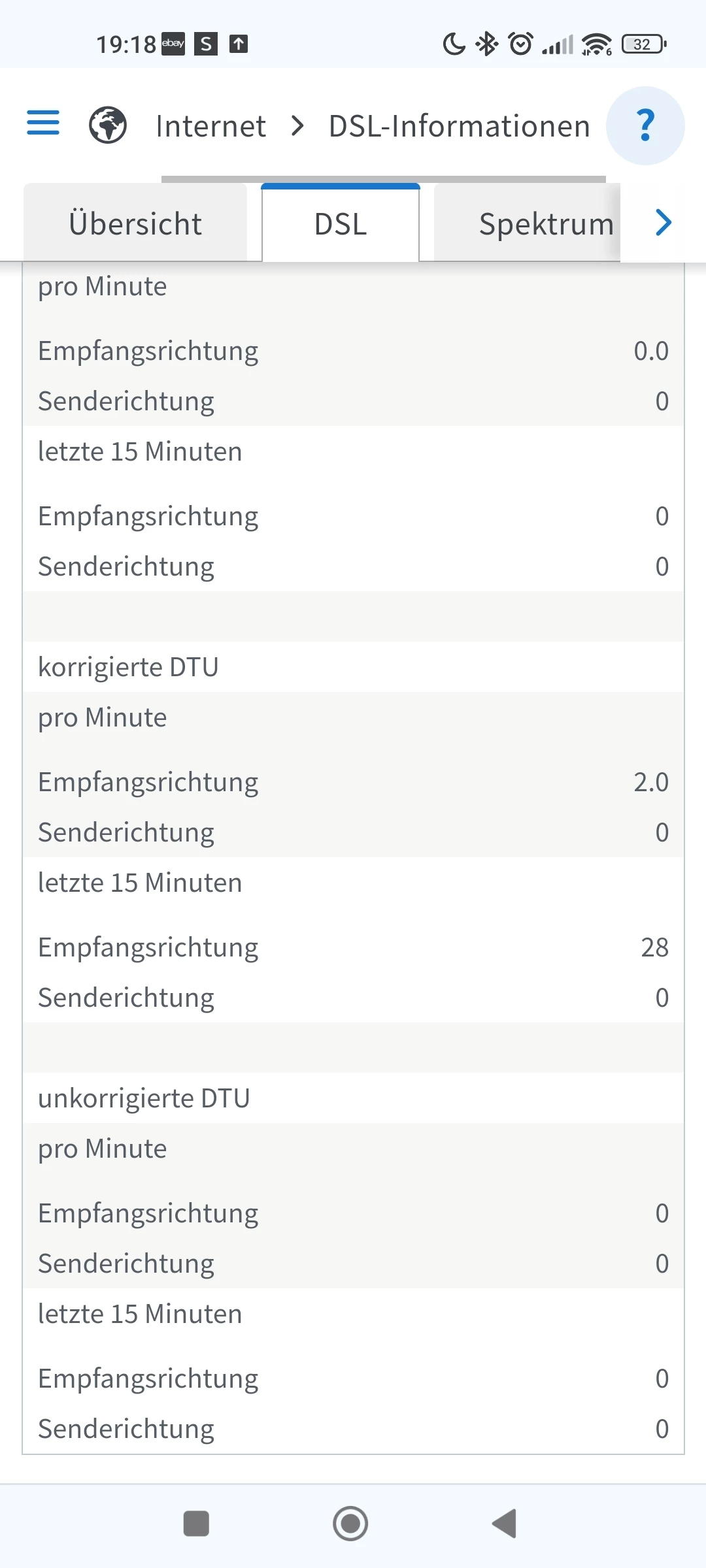Open recent apps square button
Screen dimensions: 706x1568
point(196,1524)
